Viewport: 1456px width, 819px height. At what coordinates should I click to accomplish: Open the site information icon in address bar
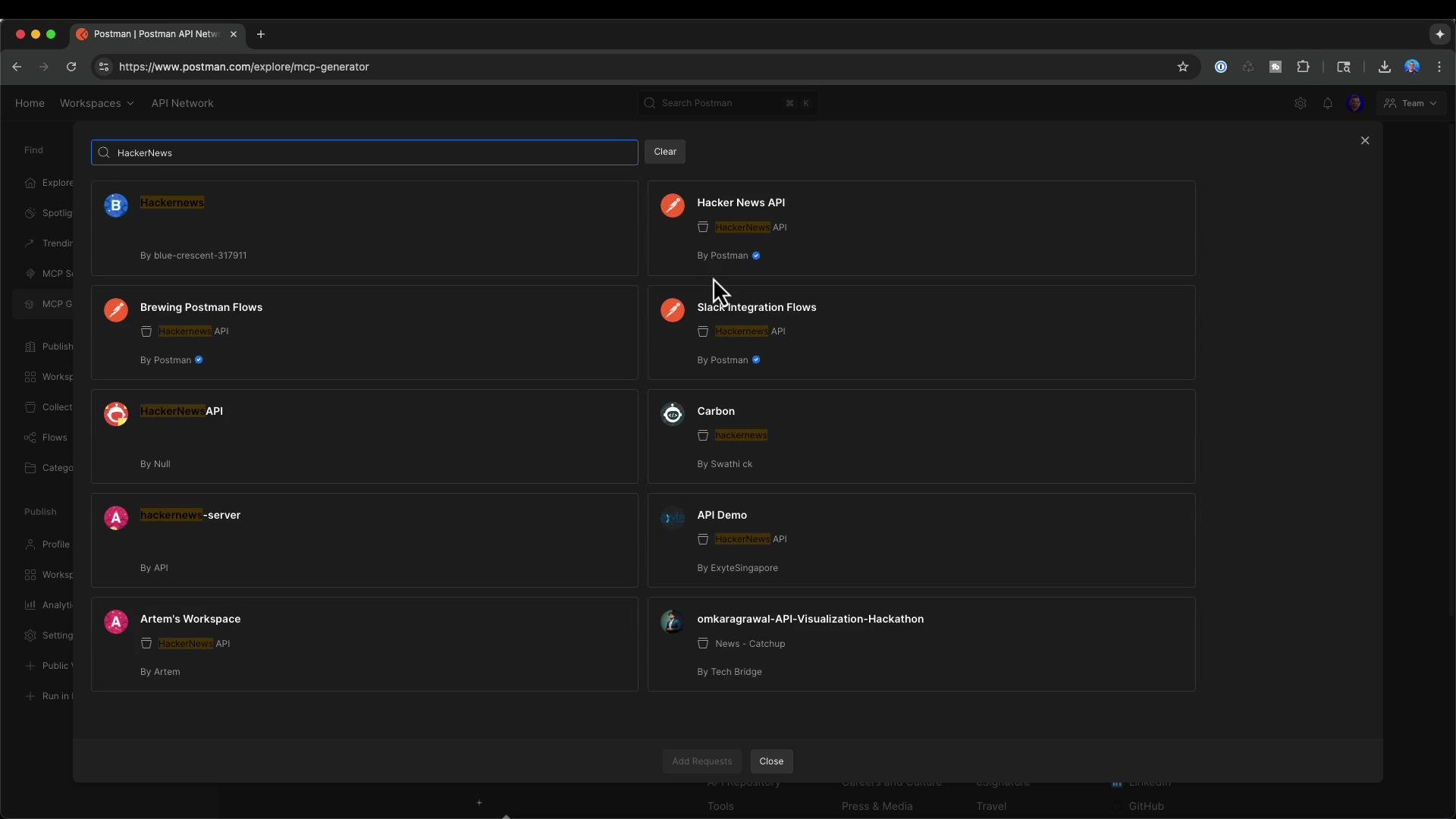(x=105, y=67)
